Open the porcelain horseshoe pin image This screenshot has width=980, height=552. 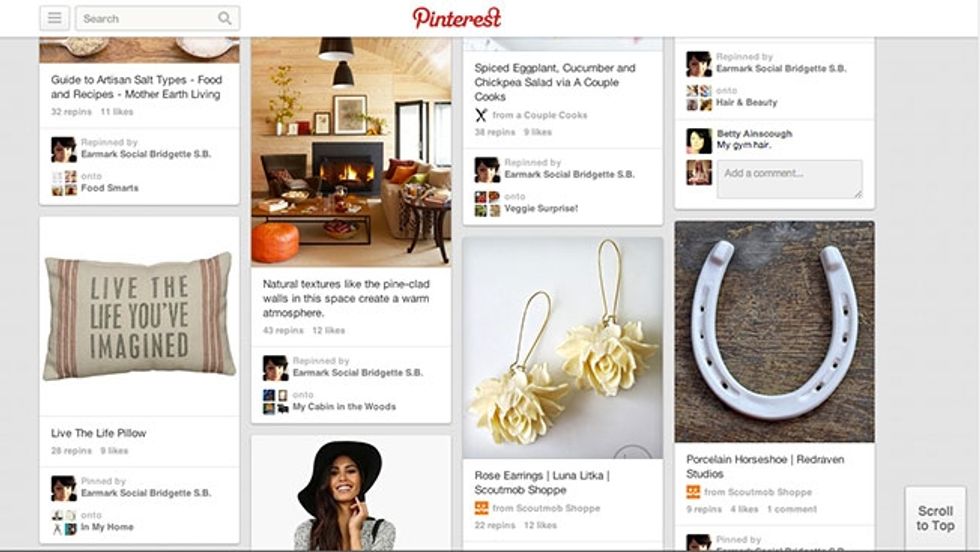(774, 331)
